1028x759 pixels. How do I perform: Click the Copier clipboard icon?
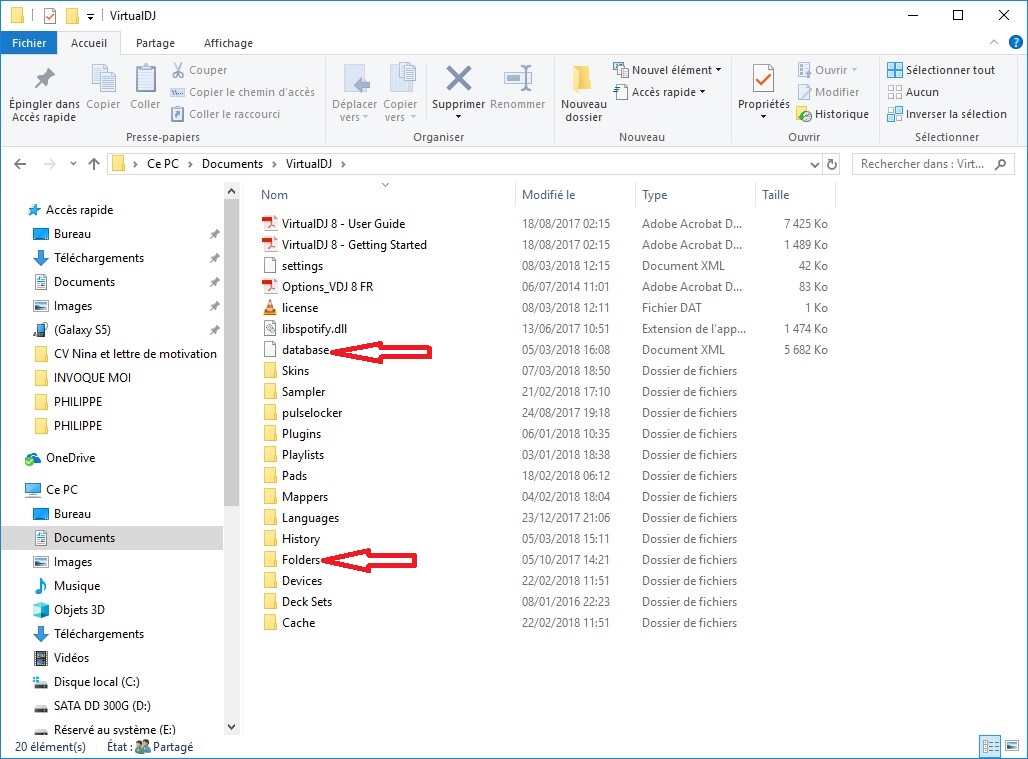[x=103, y=80]
